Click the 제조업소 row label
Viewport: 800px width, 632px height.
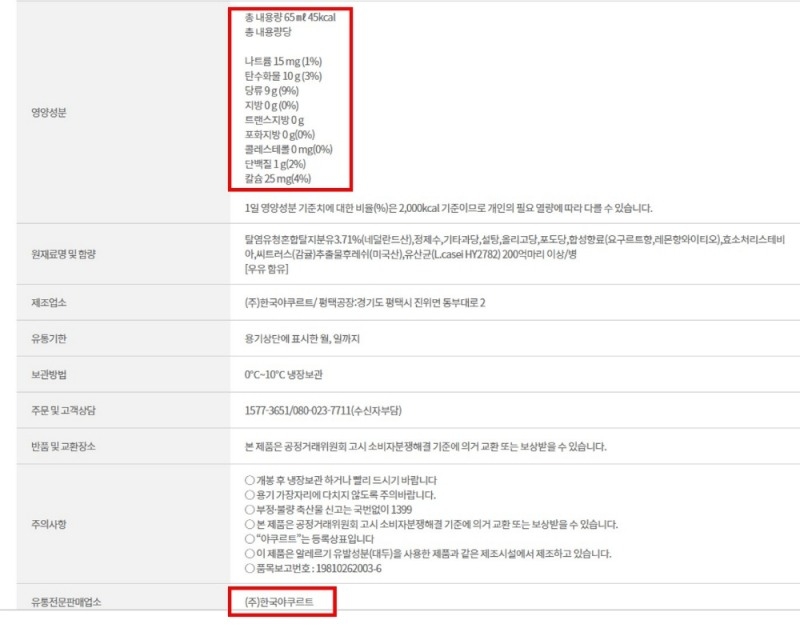pyautogui.click(x=48, y=302)
